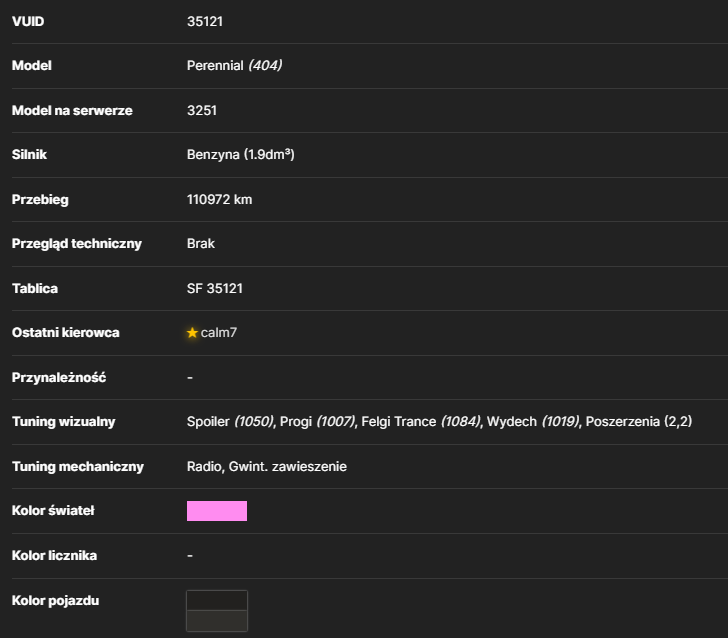The image size is (728, 638).
Task: Click the model name Perennial
Action: click(215, 65)
